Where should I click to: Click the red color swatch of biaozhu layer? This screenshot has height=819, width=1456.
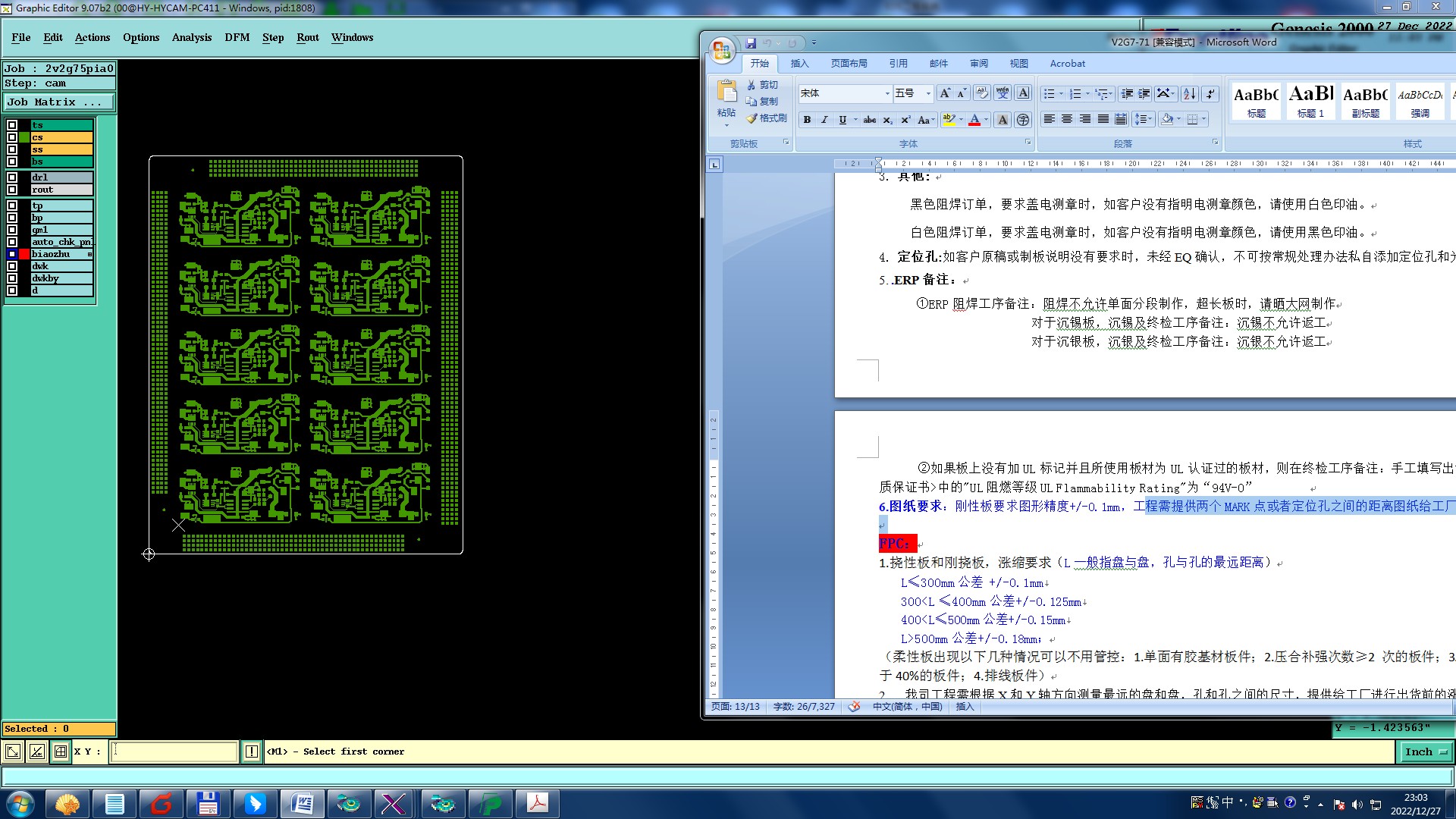coord(24,254)
